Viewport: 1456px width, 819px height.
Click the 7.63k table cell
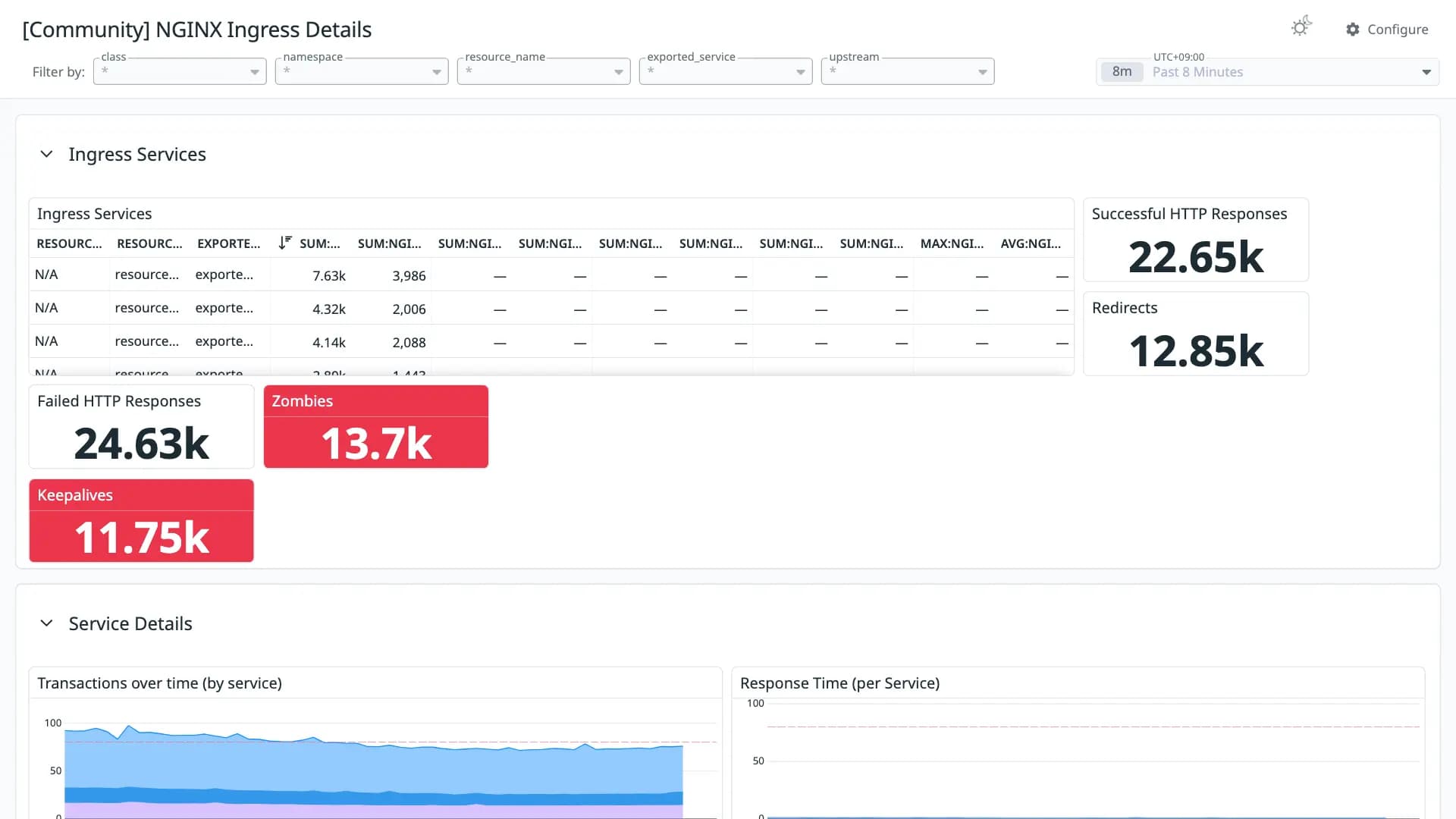329,276
